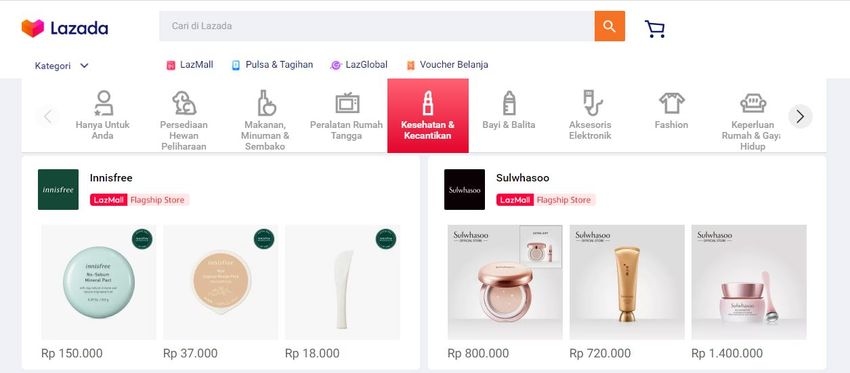Viewport: 850px width, 373px height.
Task: Select Persediaan Hewan Peliharaan pet icon
Action: click(x=184, y=103)
